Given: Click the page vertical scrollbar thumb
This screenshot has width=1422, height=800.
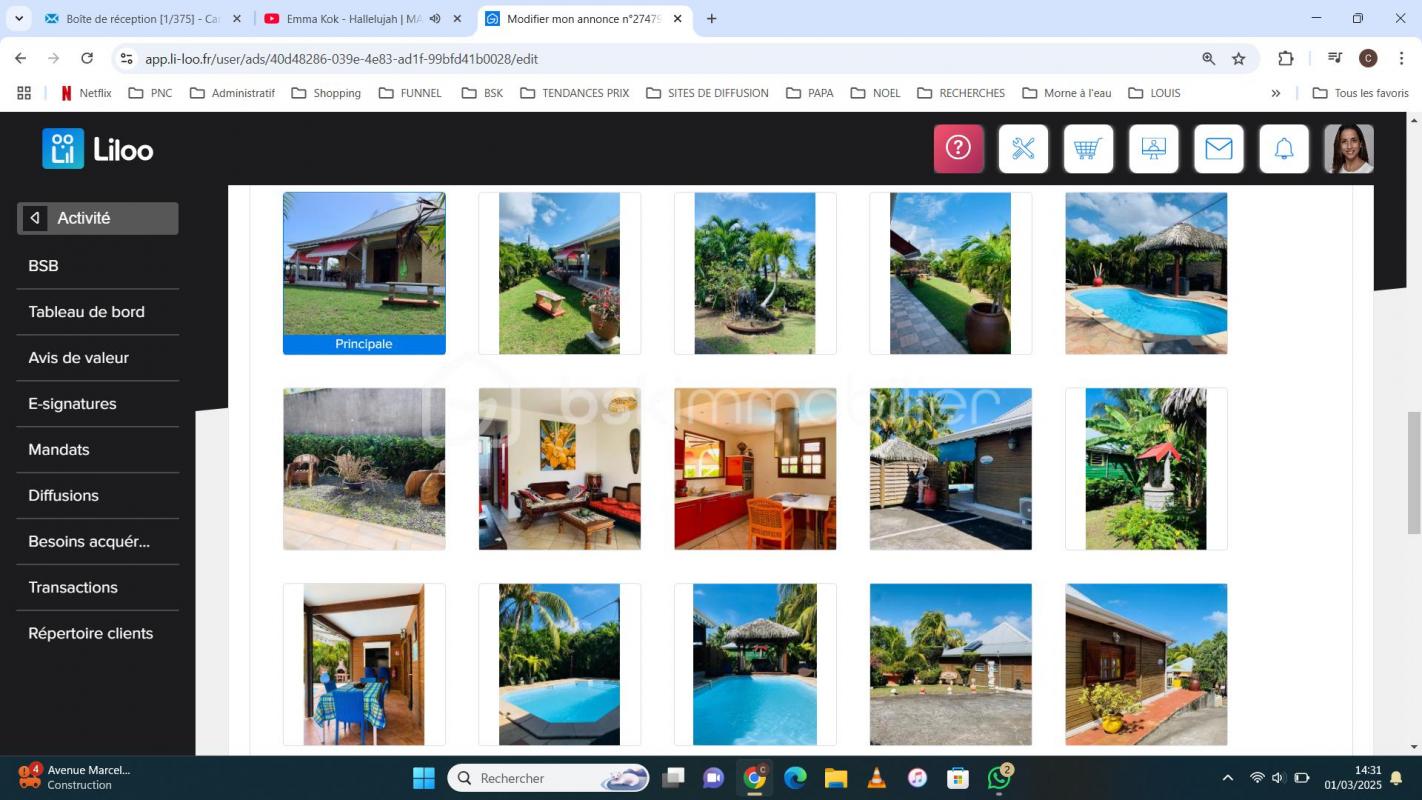Looking at the screenshot, I should [1413, 472].
